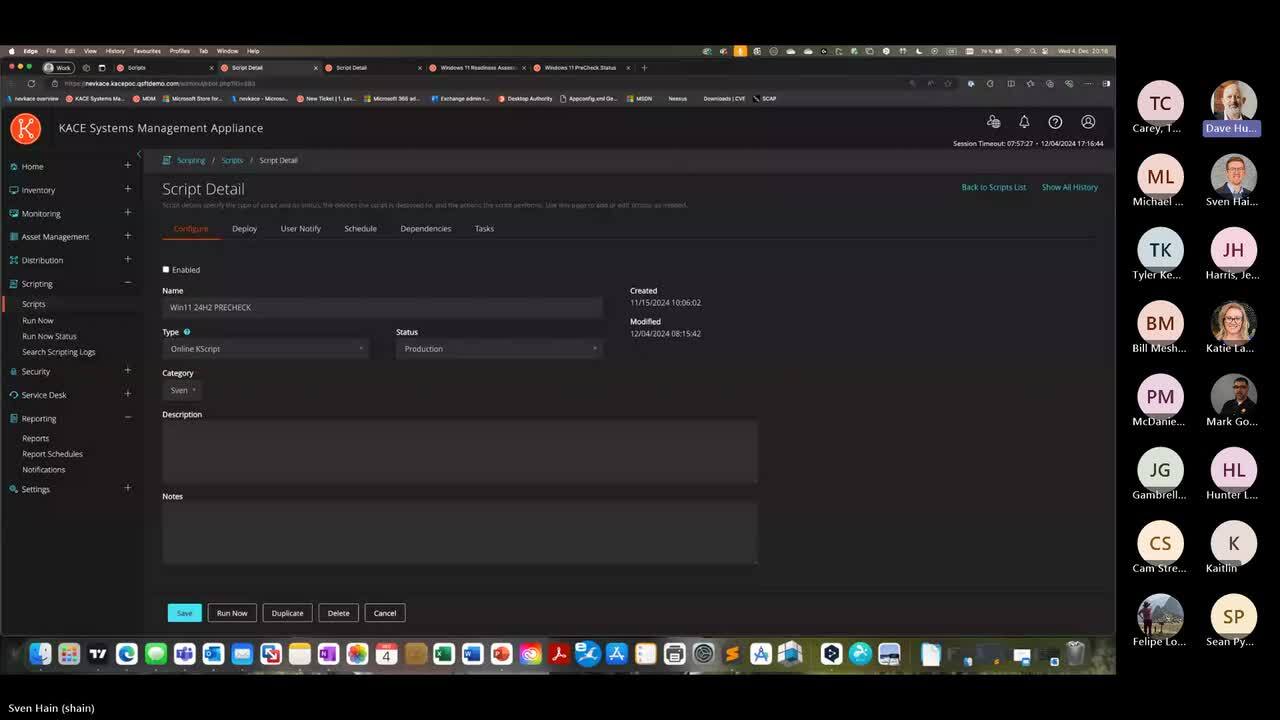The width and height of the screenshot is (1280, 720).
Task: Click the KACE logo icon
Action: pos(26,128)
